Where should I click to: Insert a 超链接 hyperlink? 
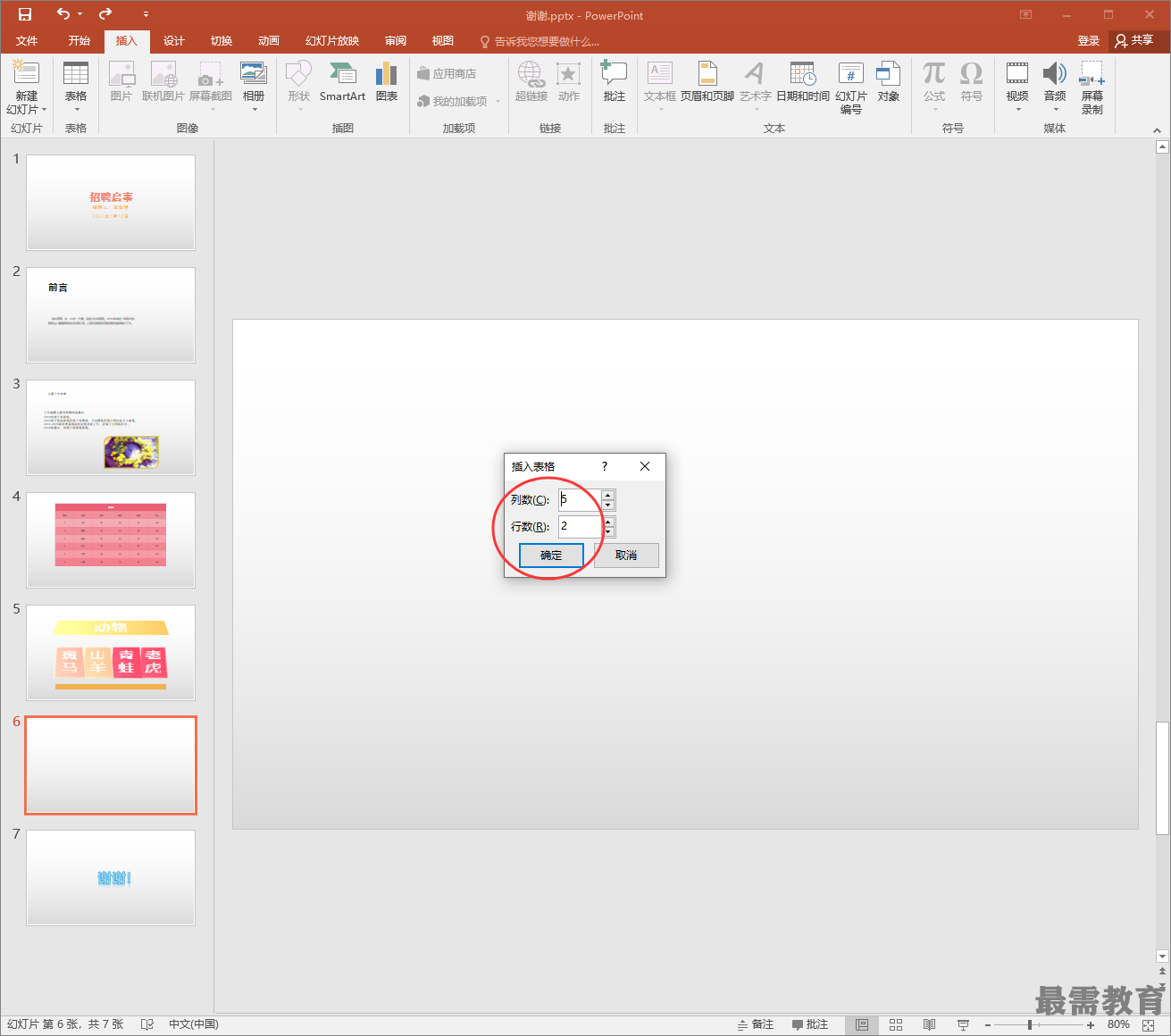(531, 82)
